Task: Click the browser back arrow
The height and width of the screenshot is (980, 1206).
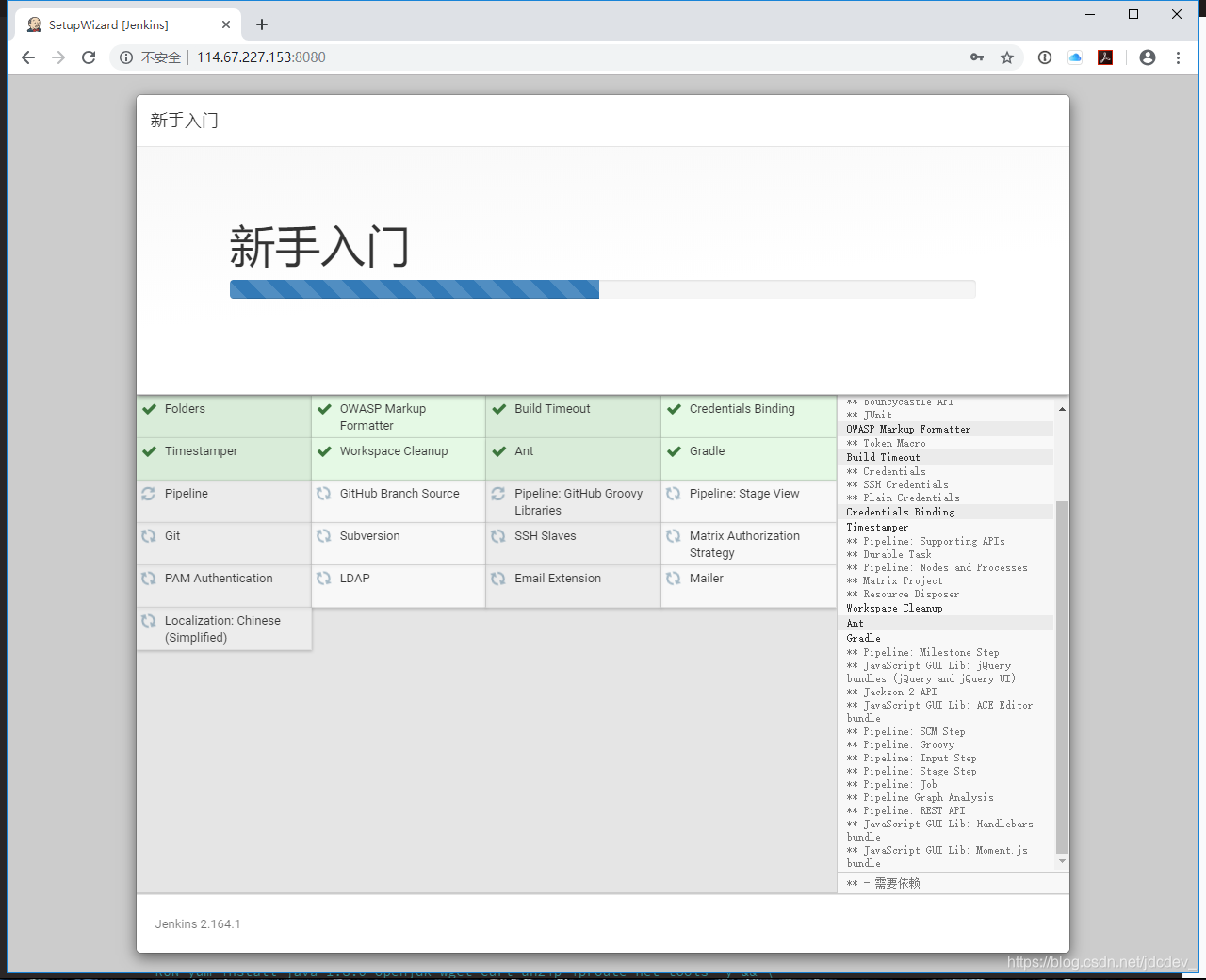Action: pos(28,57)
